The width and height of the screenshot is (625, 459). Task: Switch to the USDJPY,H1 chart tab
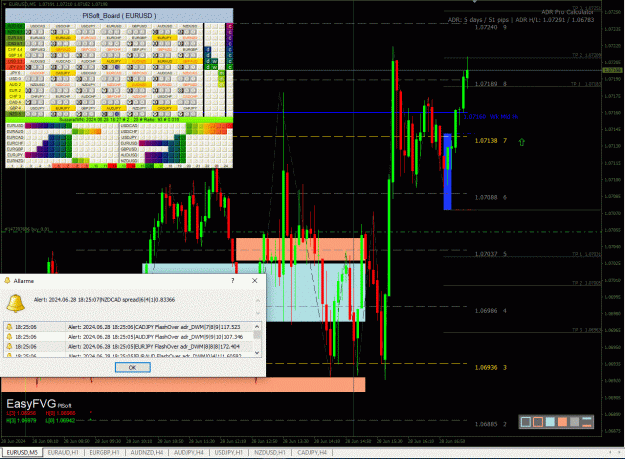pyautogui.click(x=229, y=453)
